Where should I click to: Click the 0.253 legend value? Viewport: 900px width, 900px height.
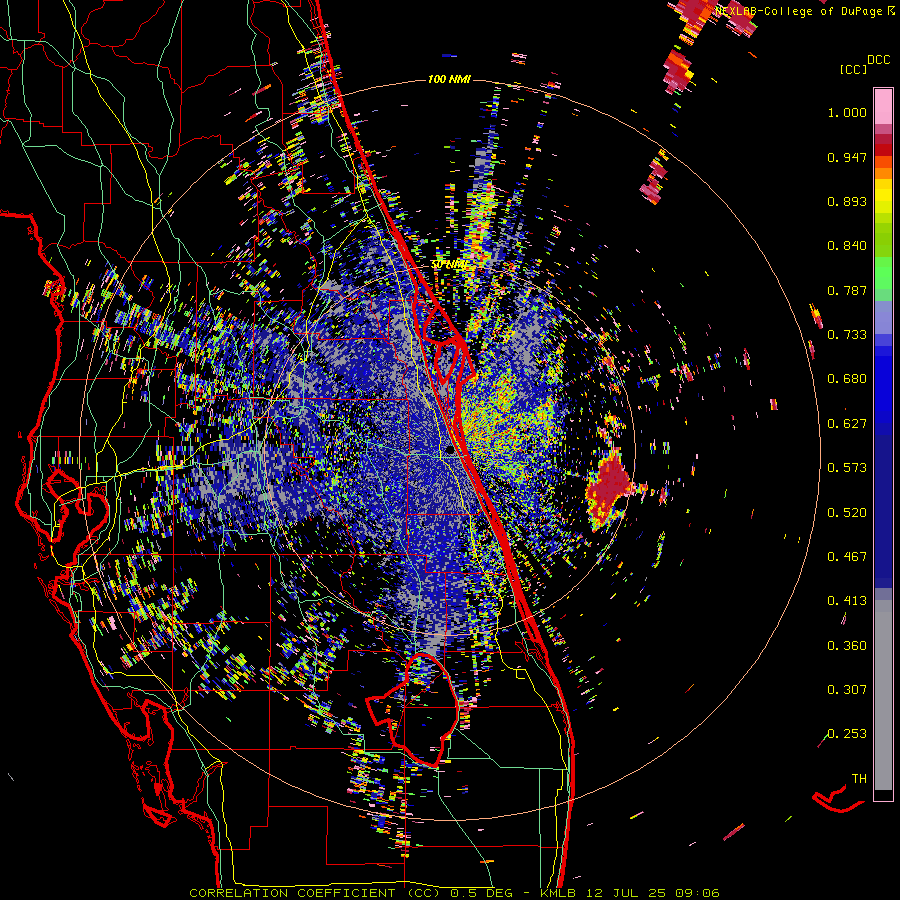[847, 734]
